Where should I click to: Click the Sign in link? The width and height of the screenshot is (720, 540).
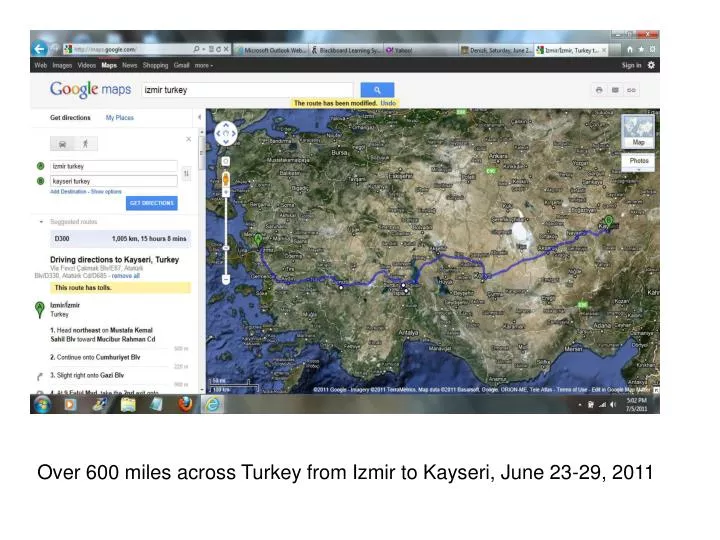pos(631,66)
